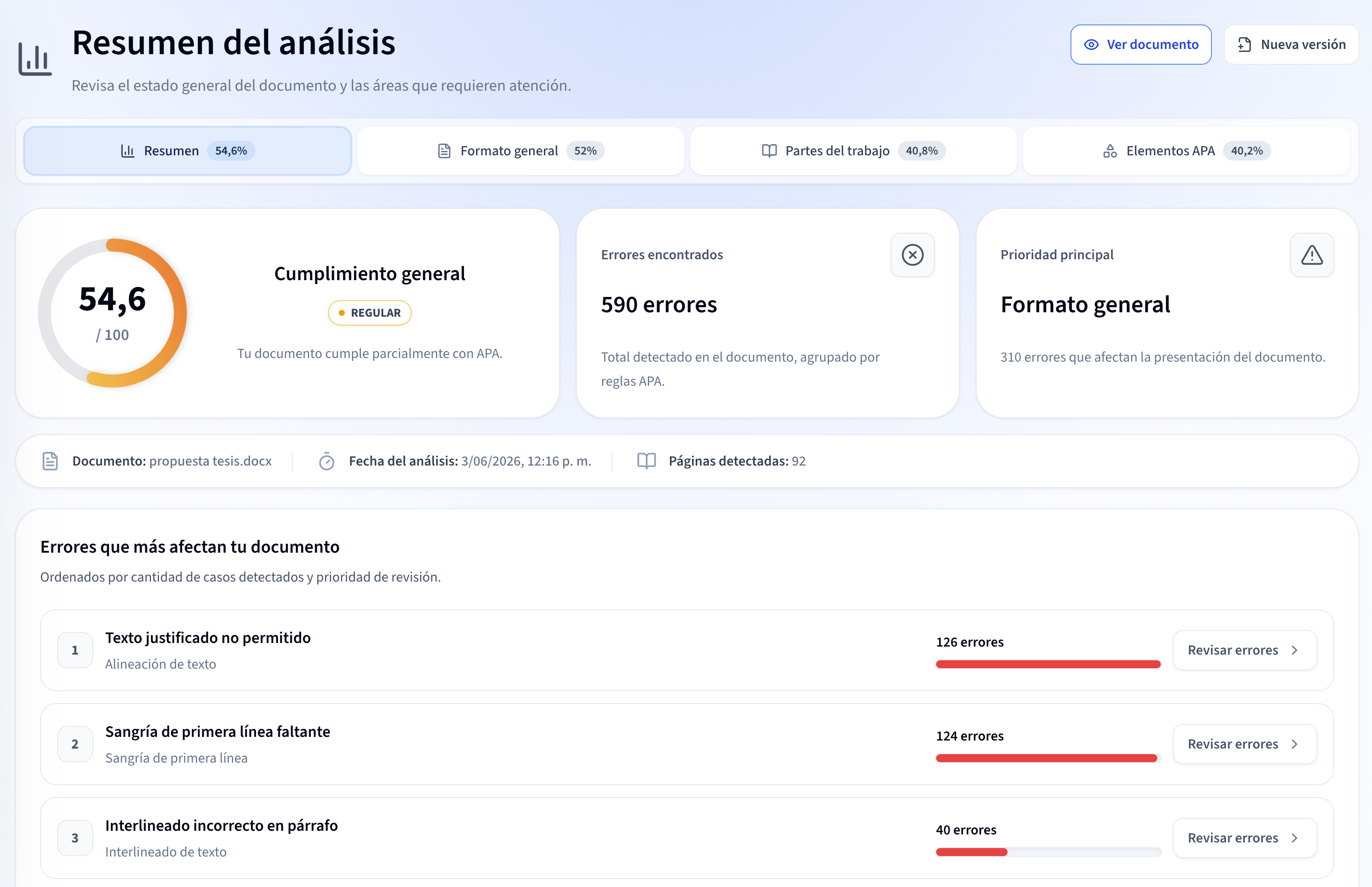Image resolution: width=1372 pixels, height=887 pixels.
Task: Click the 52% badge in Formato general tab
Action: 585,151
